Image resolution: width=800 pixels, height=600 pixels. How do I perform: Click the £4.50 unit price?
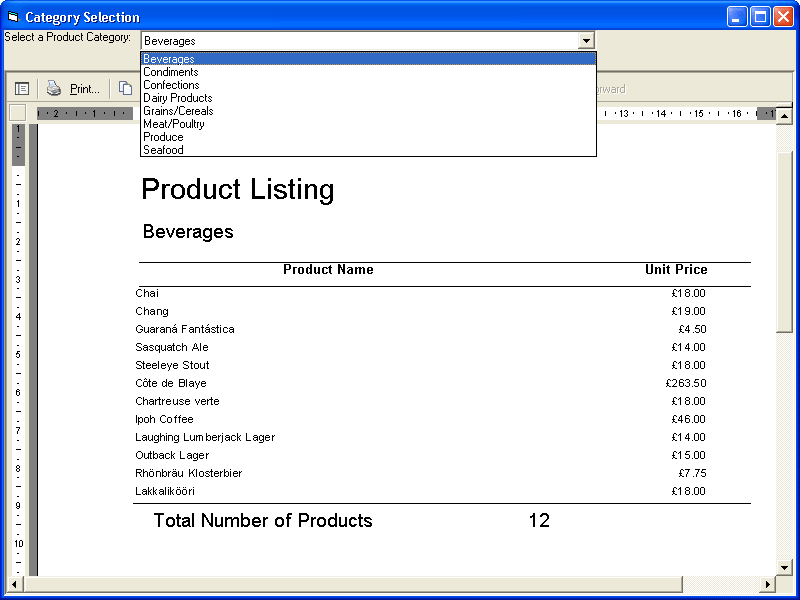coord(692,329)
